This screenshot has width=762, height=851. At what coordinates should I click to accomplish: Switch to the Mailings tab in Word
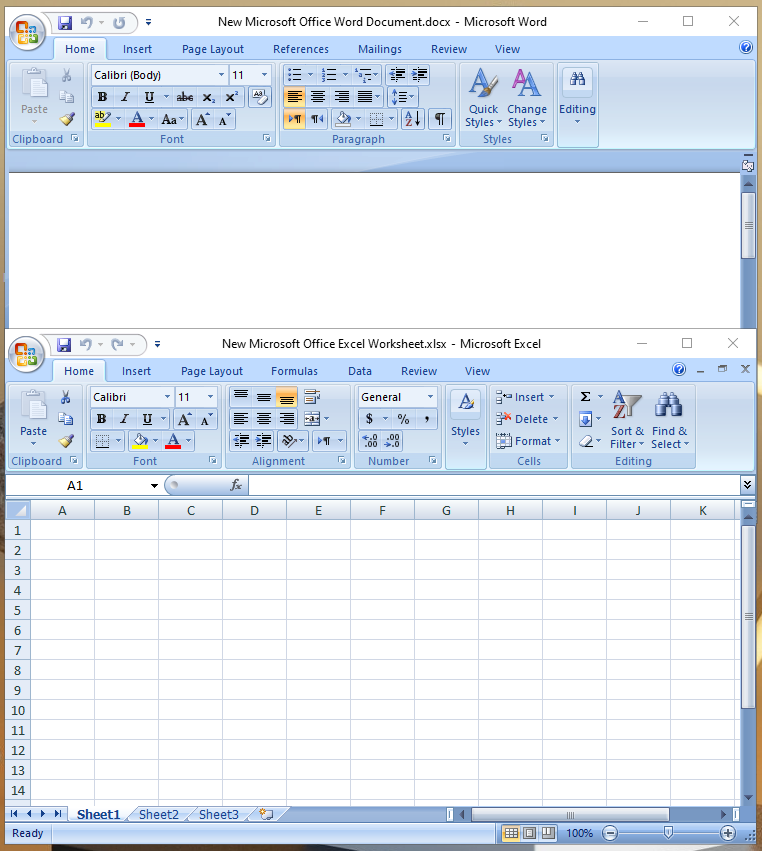380,49
